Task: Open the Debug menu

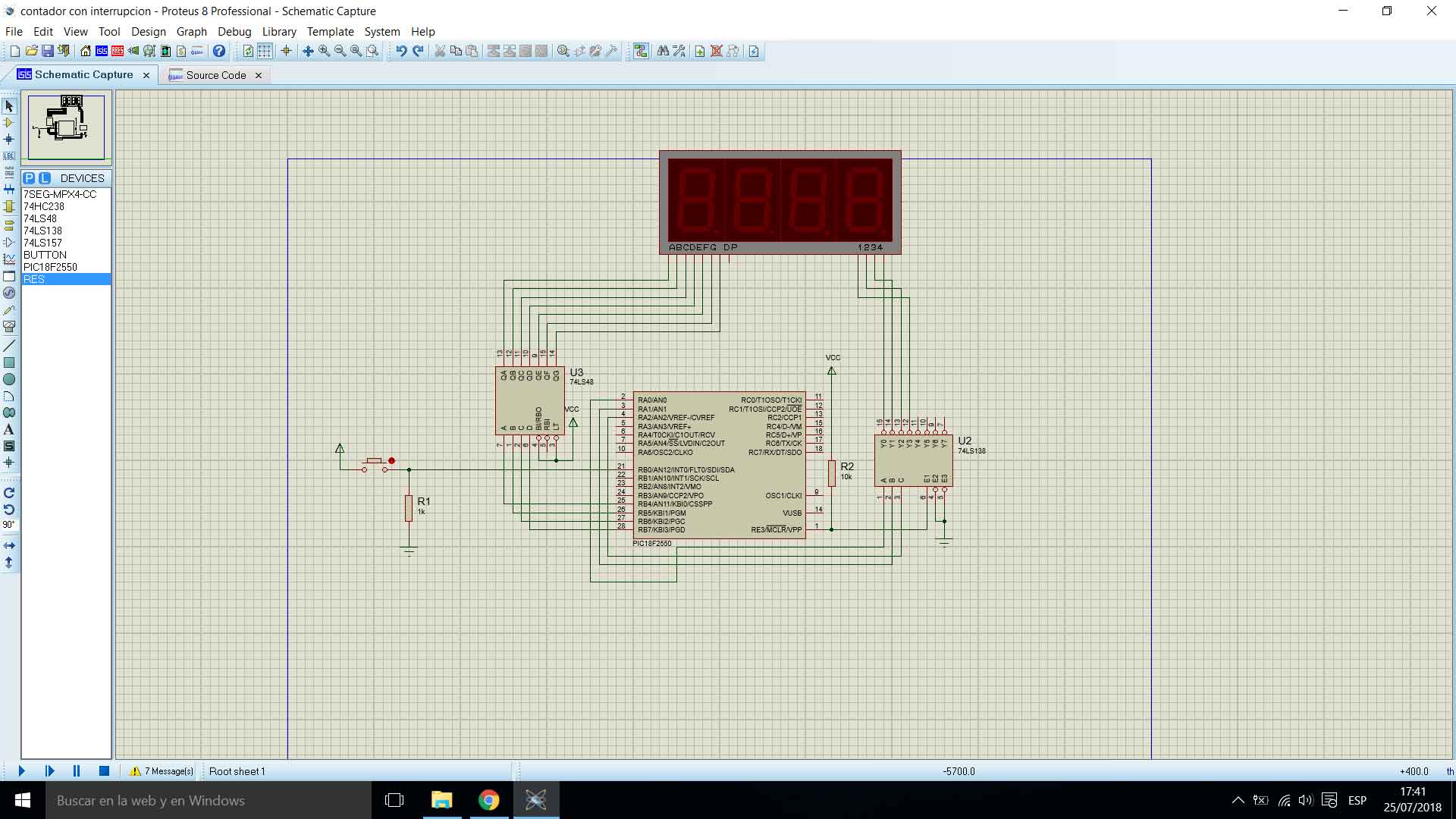Action: (234, 32)
